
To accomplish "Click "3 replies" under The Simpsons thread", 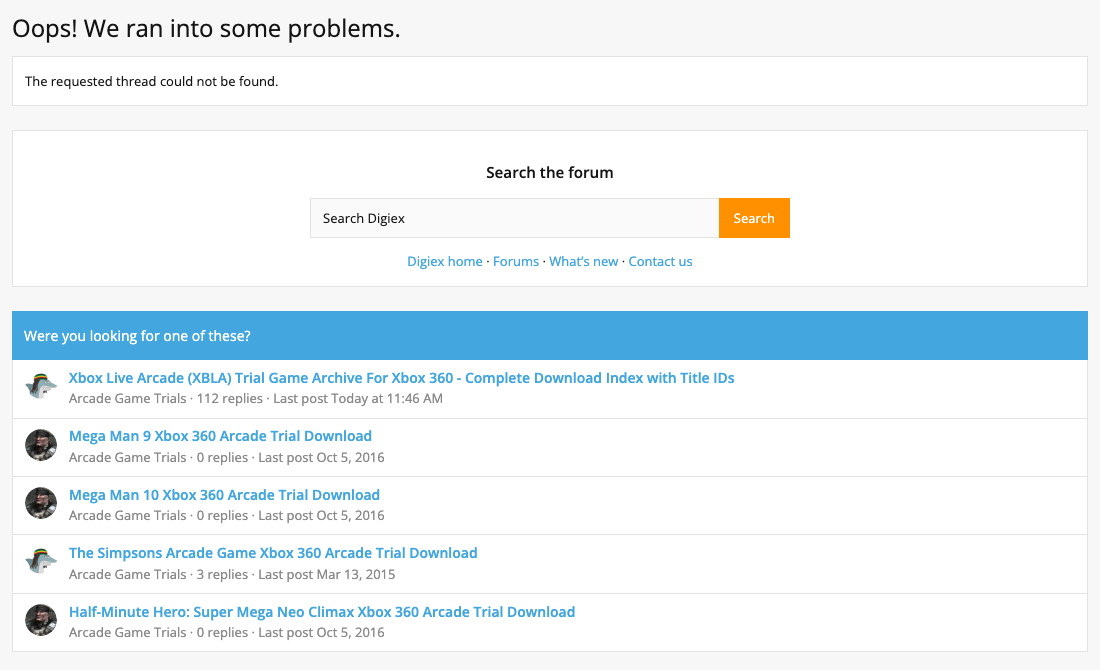I will [x=222, y=575].
